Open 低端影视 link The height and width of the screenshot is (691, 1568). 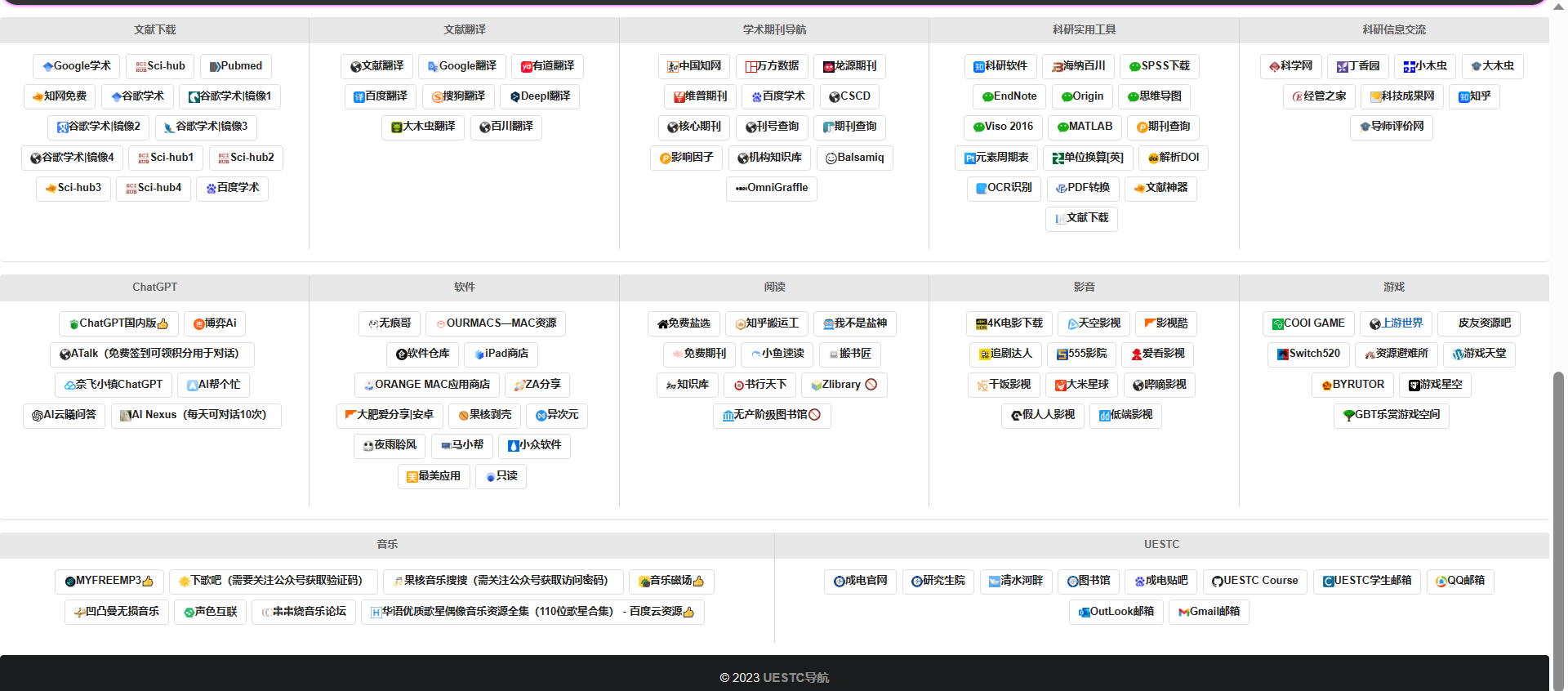pyautogui.click(x=1125, y=415)
